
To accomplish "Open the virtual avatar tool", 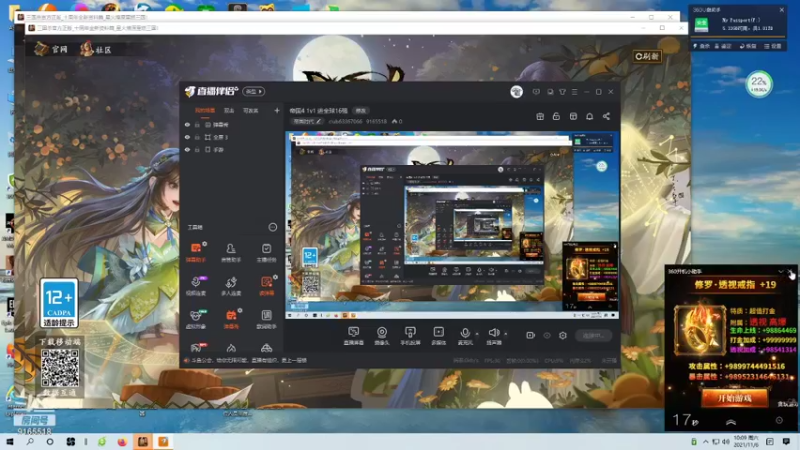I will pyautogui.click(x=196, y=319).
